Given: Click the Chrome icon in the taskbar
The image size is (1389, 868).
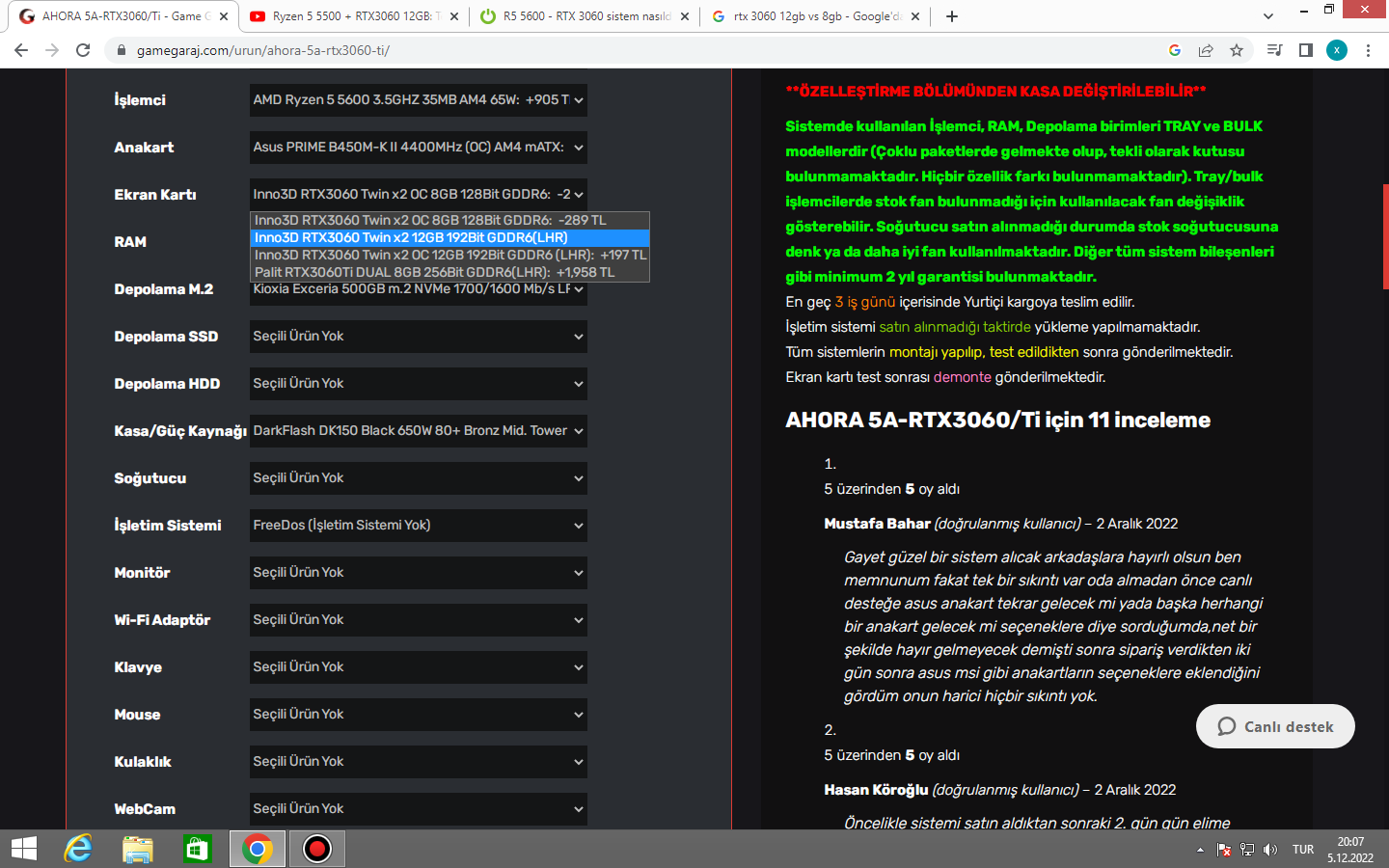Looking at the screenshot, I should tap(258, 849).
